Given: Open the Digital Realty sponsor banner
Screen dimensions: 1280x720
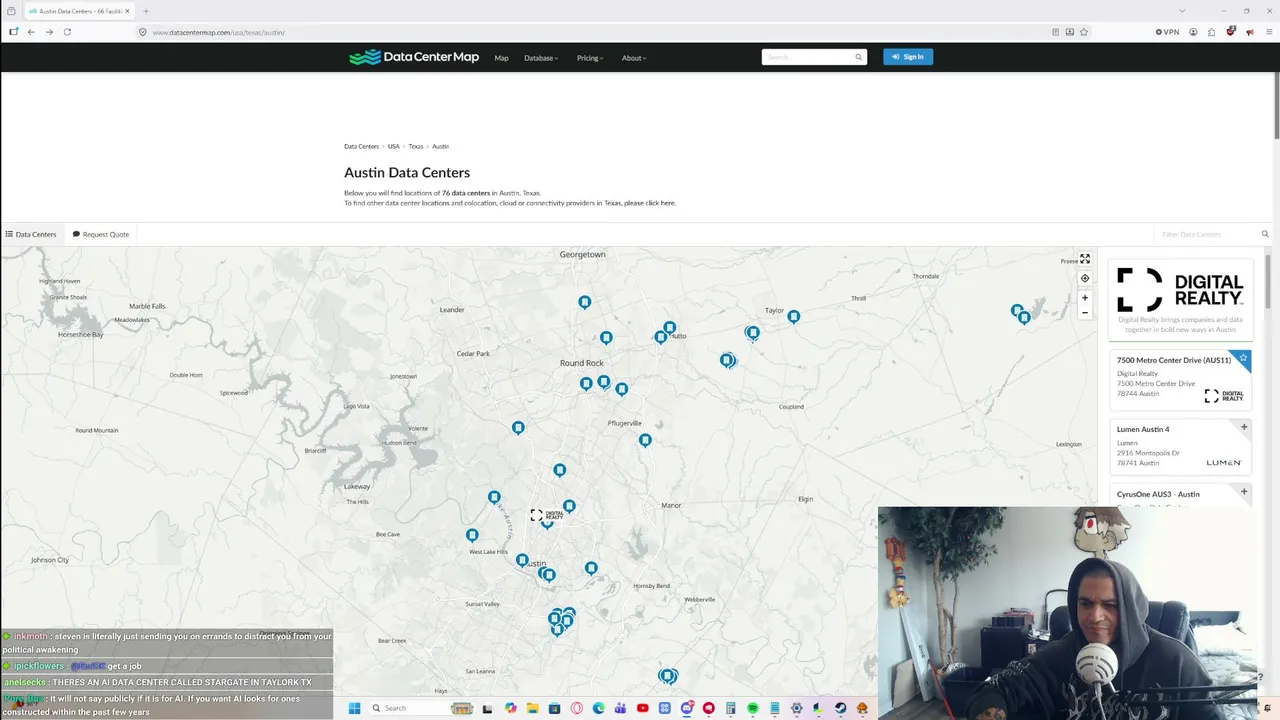Looking at the screenshot, I should click(1180, 299).
